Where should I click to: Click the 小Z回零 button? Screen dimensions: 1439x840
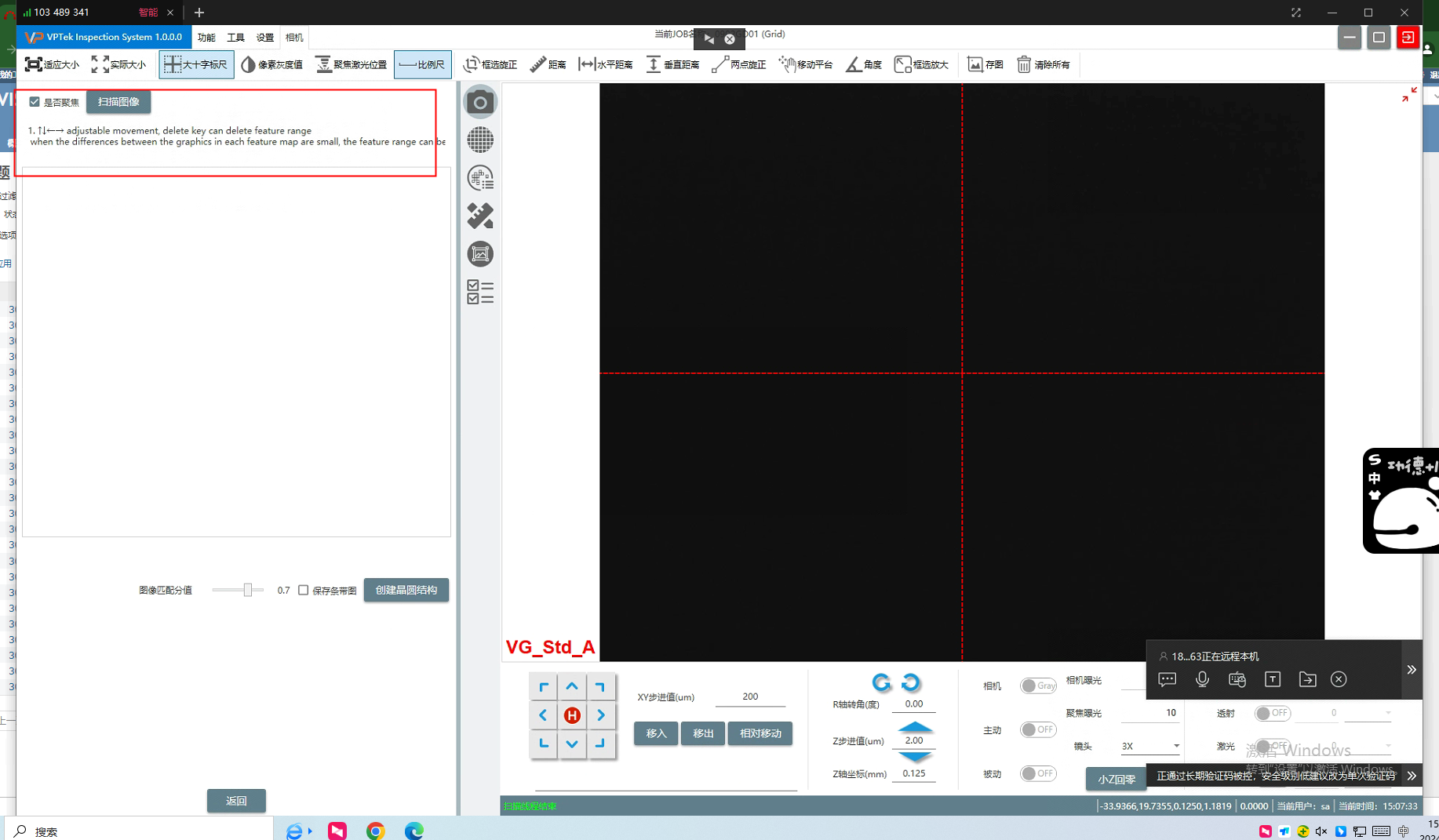point(1116,779)
